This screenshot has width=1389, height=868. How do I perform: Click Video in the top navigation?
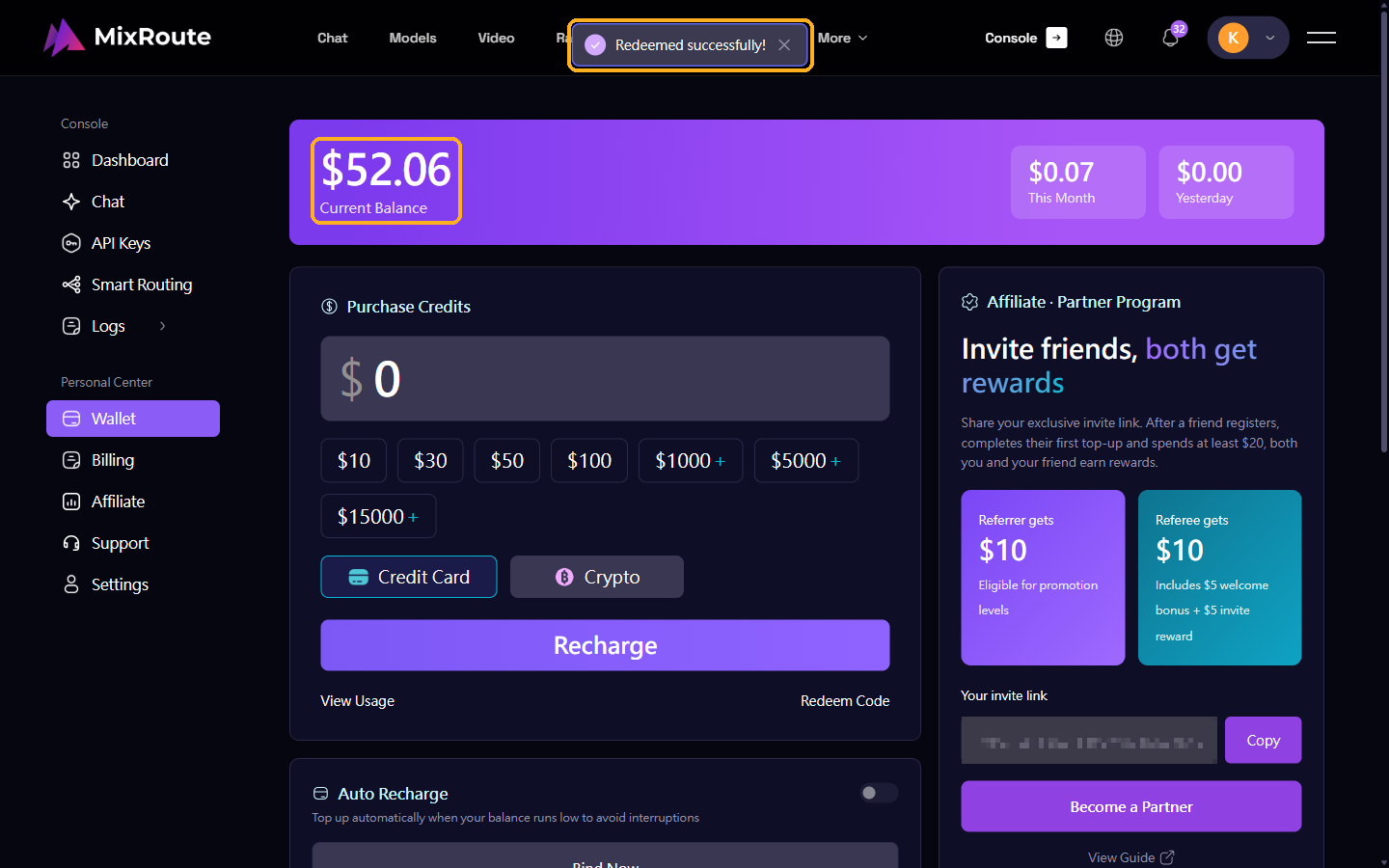coord(496,38)
